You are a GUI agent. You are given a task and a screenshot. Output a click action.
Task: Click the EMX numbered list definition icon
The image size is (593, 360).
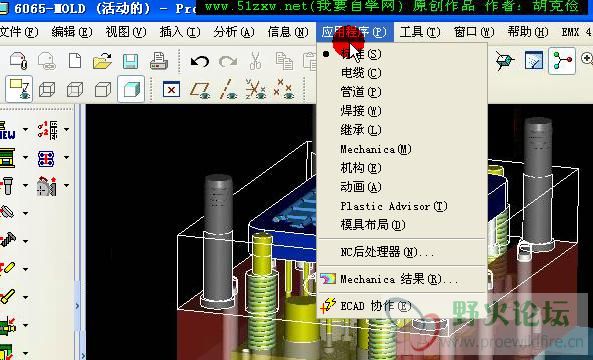tap(48, 130)
